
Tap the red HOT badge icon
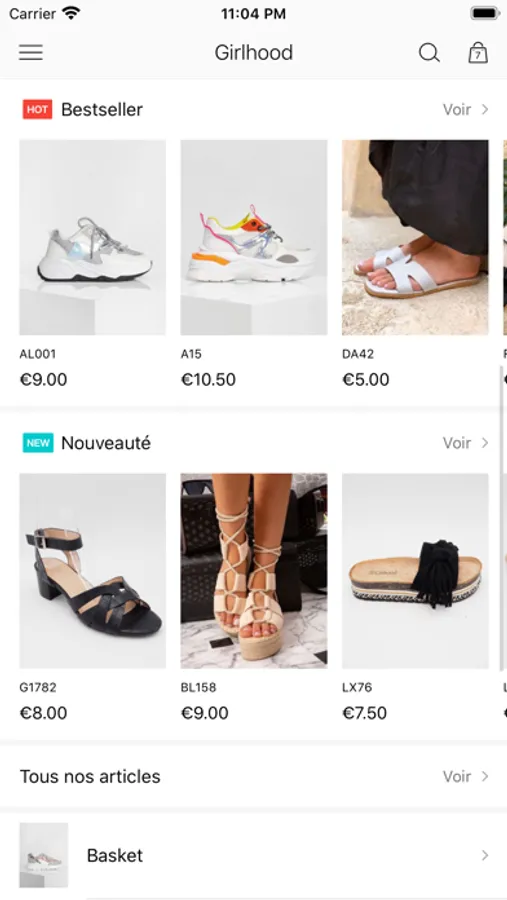[37, 109]
